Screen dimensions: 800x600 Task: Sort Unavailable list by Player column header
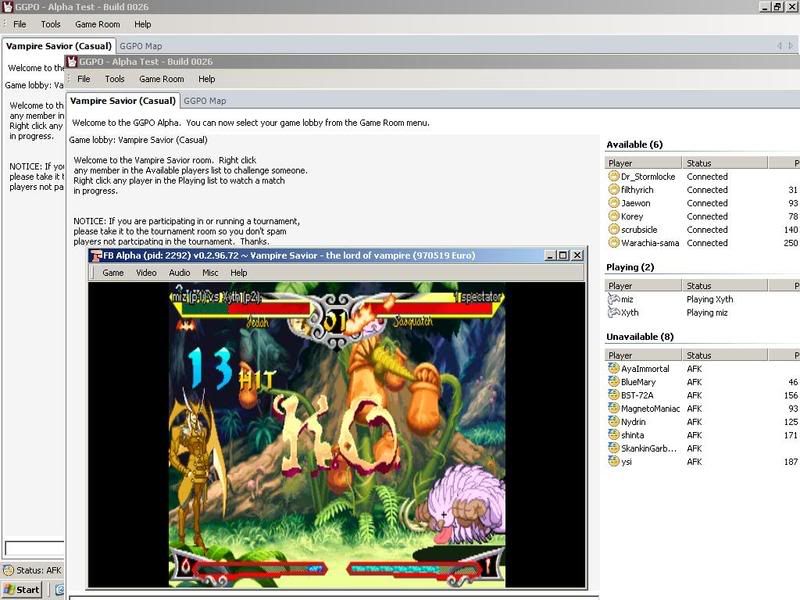coord(643,355)
